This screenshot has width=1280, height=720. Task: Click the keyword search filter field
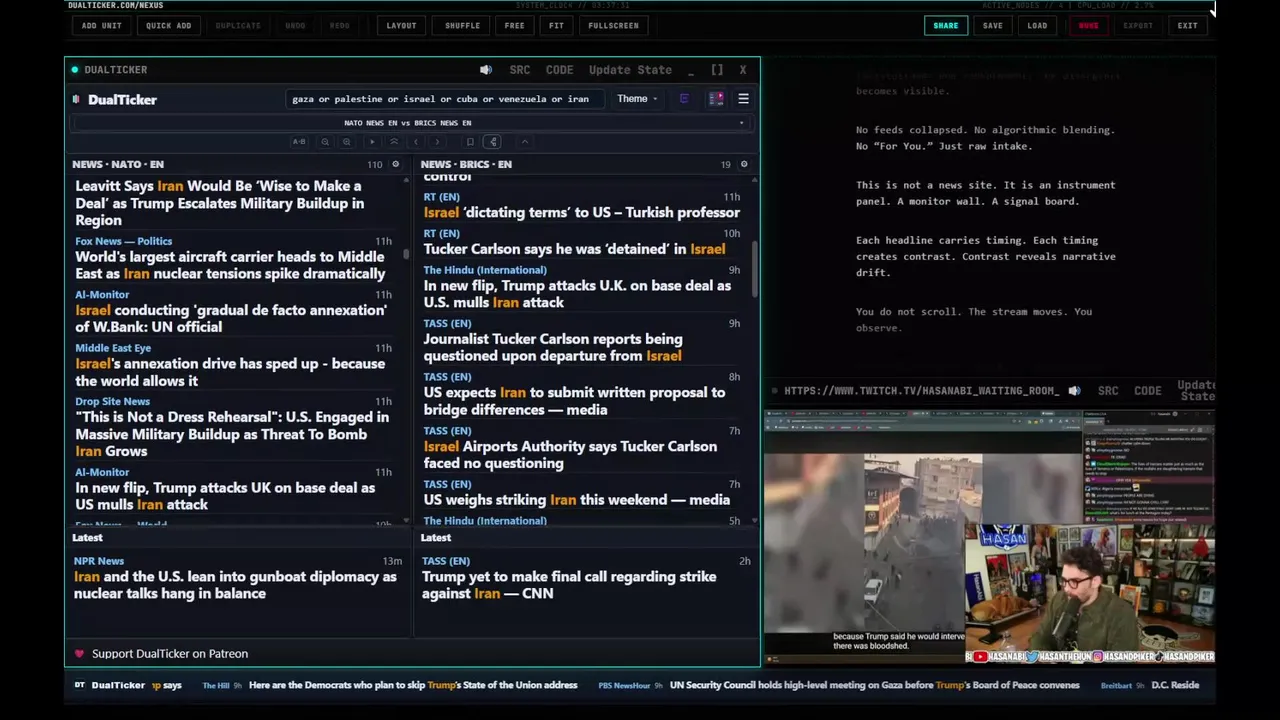444,99
